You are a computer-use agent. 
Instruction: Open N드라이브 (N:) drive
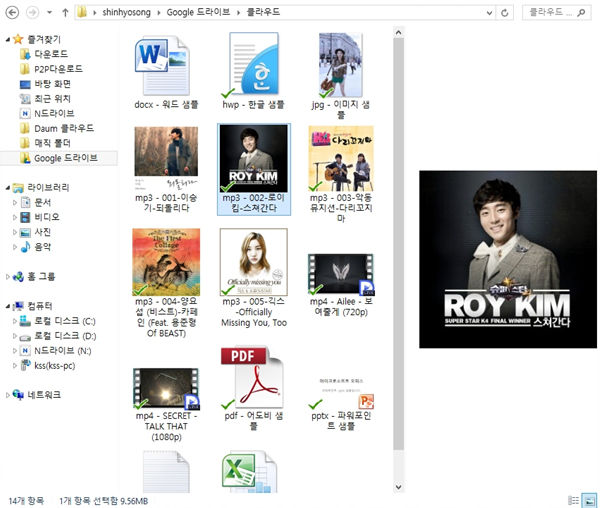point(63,351)
